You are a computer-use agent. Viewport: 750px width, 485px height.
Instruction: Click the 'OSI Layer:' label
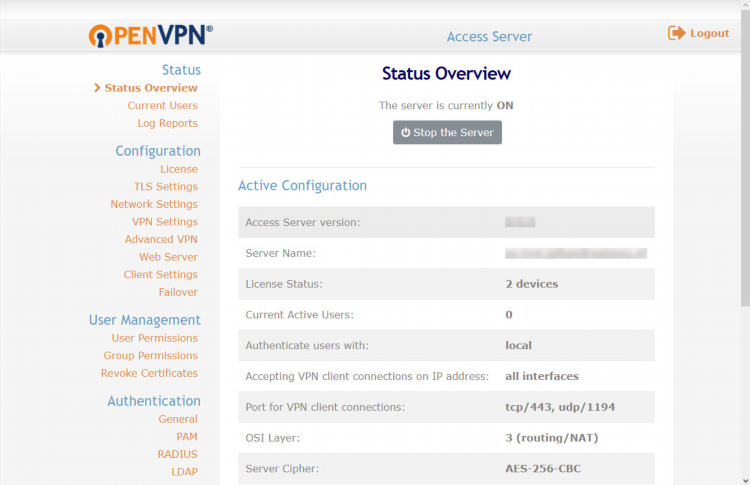pyautogui.click(x=273, y=438)
